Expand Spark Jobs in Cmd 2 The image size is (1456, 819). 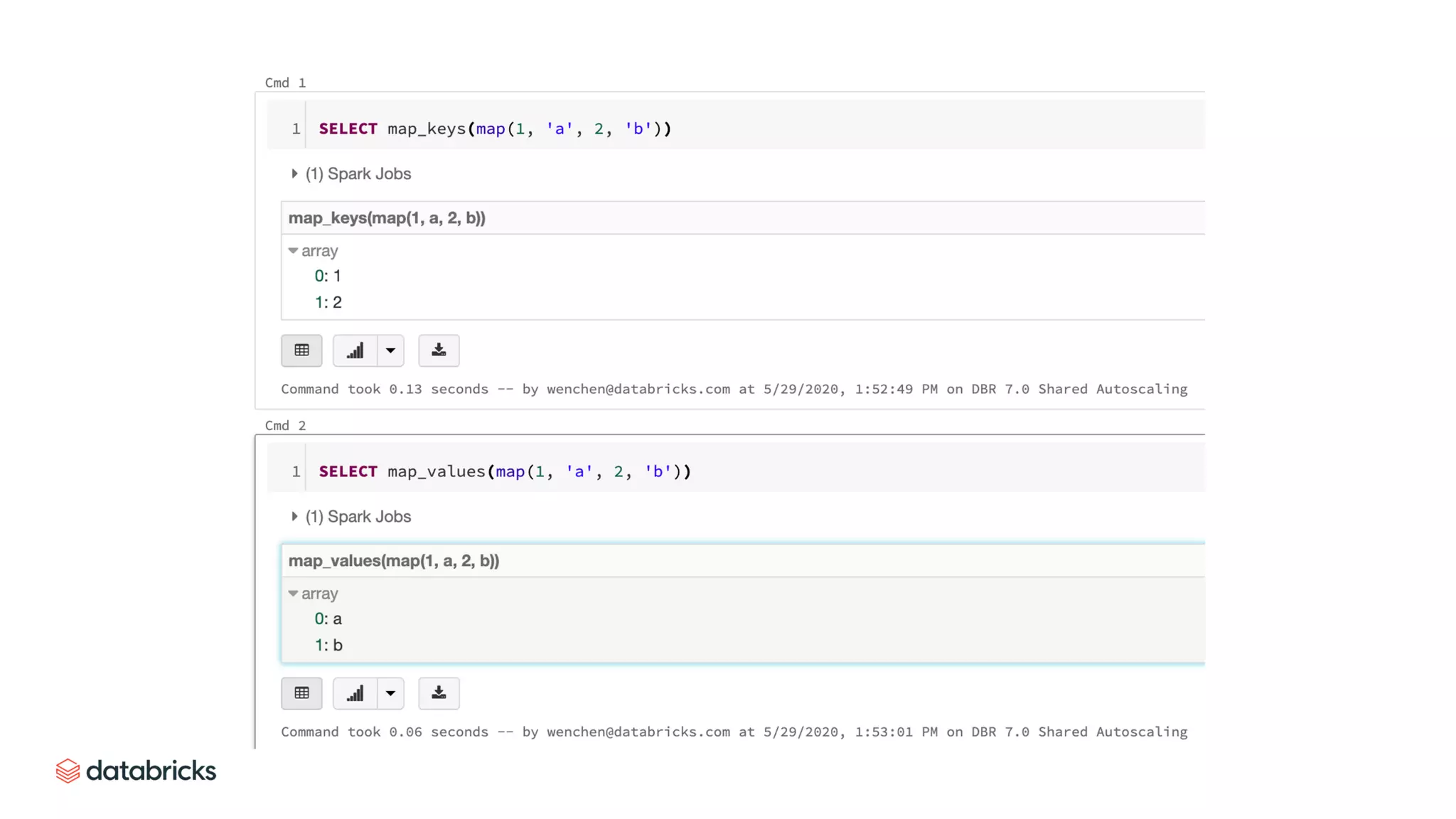pos(294,516)
